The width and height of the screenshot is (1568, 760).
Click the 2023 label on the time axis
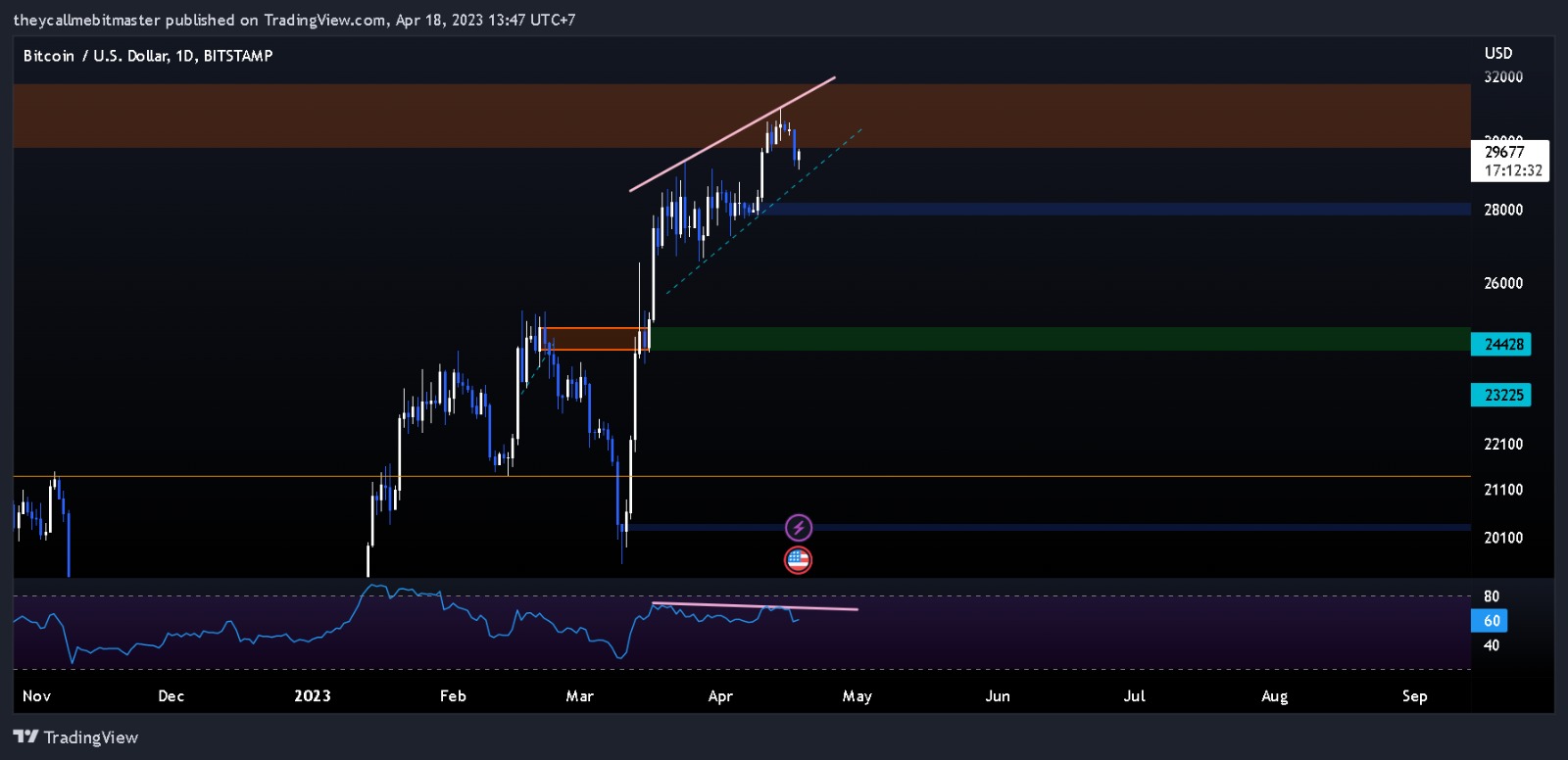point(313,696)
